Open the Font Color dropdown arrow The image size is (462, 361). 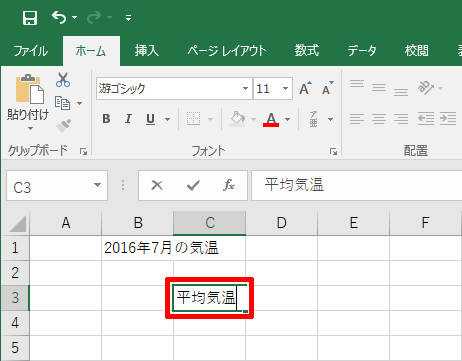tap(287, 119)
